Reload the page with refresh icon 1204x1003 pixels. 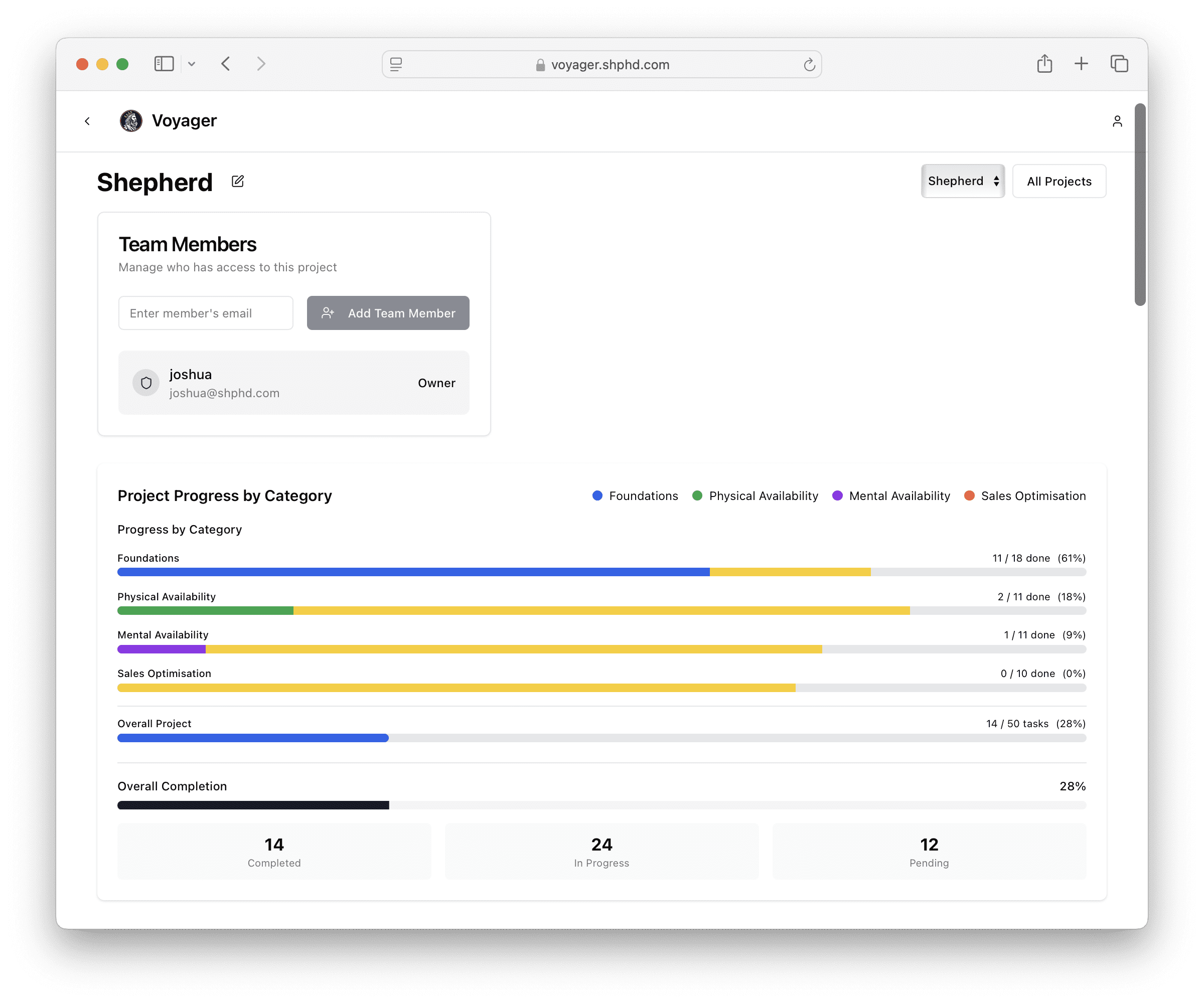(809, 65)
